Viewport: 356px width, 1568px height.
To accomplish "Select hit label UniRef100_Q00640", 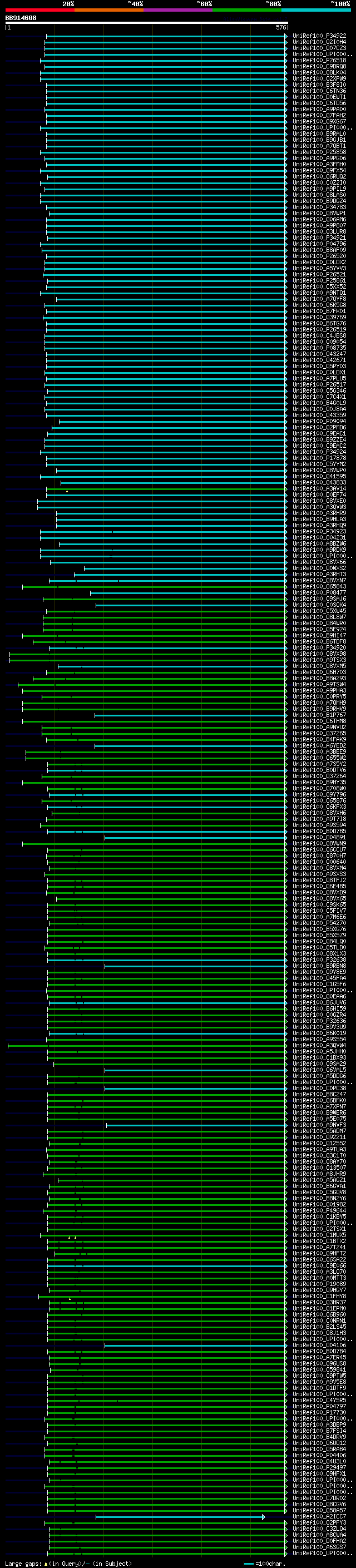I will (319, 862).
